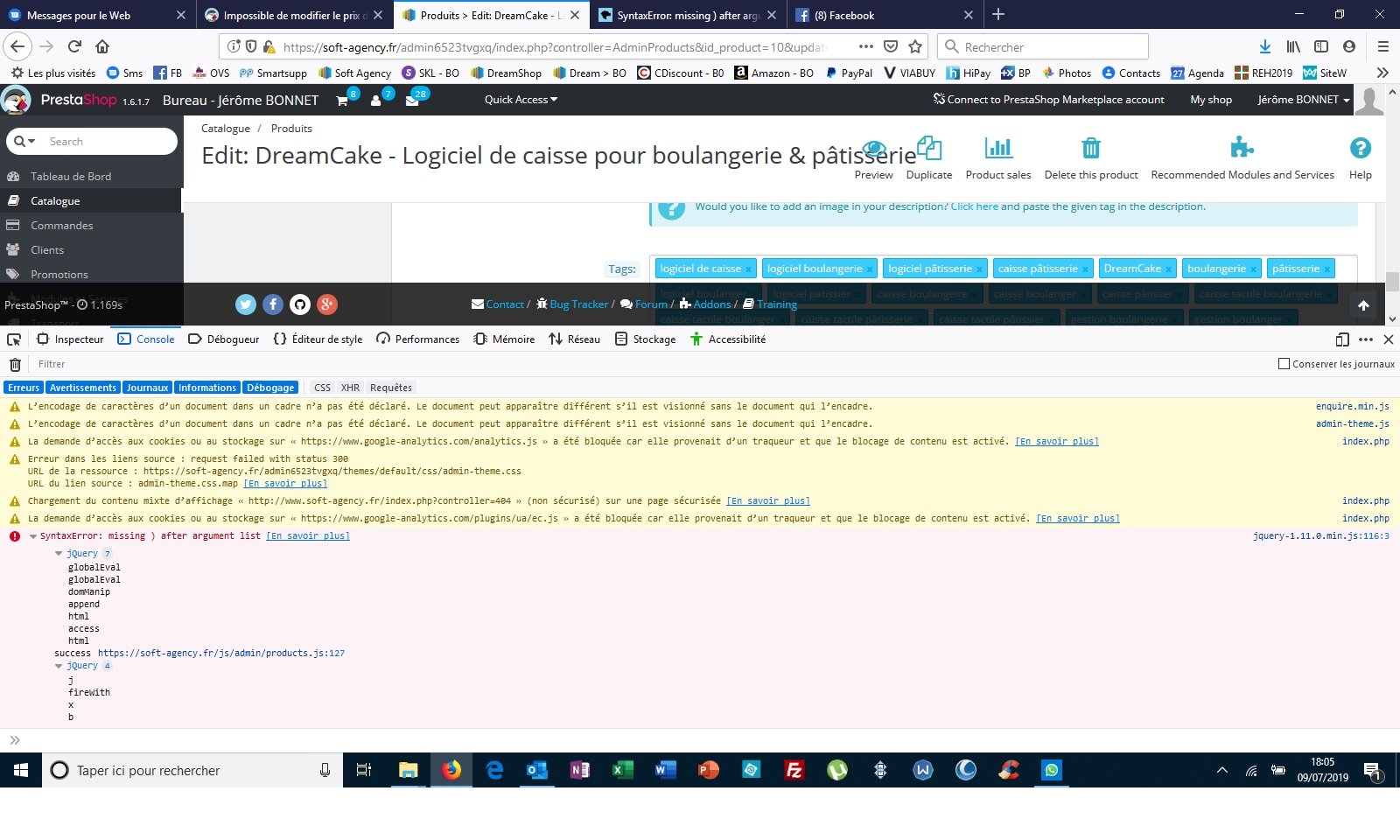This screenshot has height=840, width=1400.
Task: Switch to the Débogueur devtools tab
Action: (x=224, y=339)
